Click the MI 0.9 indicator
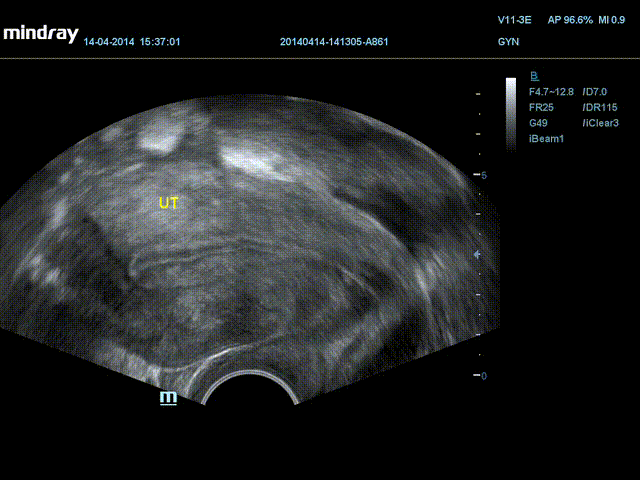 [614, 20]
